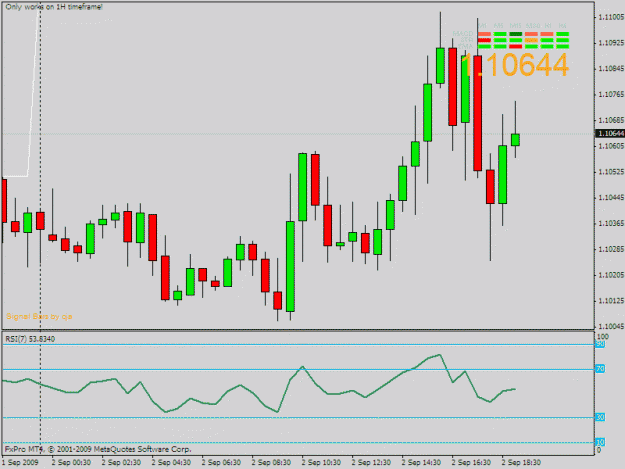Image resolution: width=625 pixels, height=469 pixels.
Task: Click the red STR M1 signal bar
Action: pyautogui.click(x=484, y=40)
